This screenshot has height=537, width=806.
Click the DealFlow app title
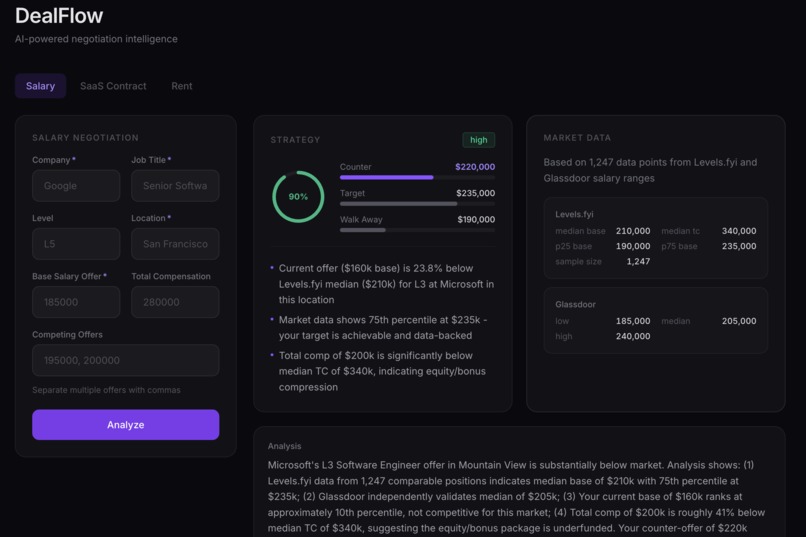pos(59,16)
